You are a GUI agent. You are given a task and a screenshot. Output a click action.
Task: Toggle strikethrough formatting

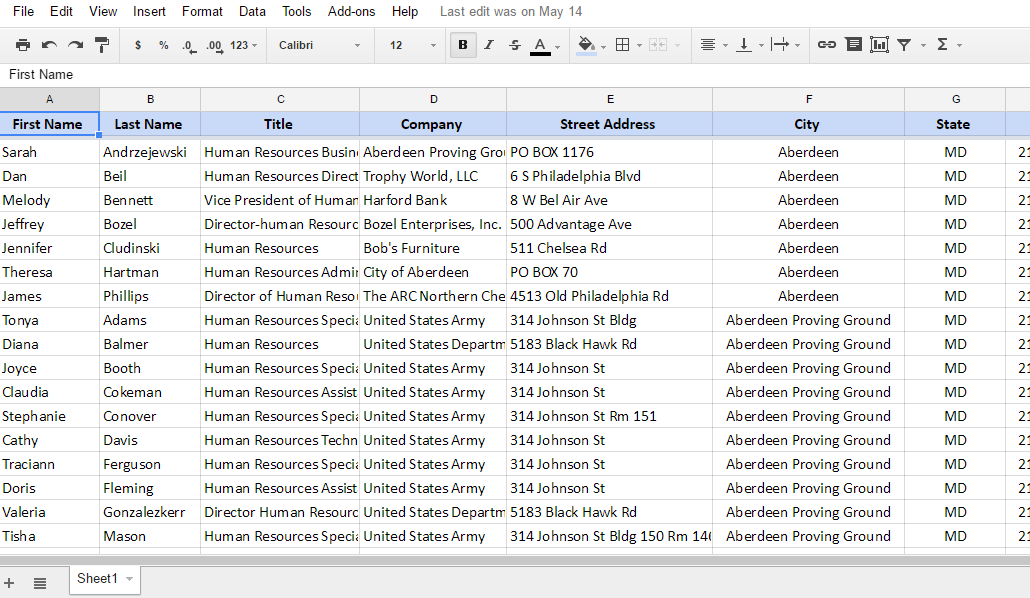coord(515,45)
